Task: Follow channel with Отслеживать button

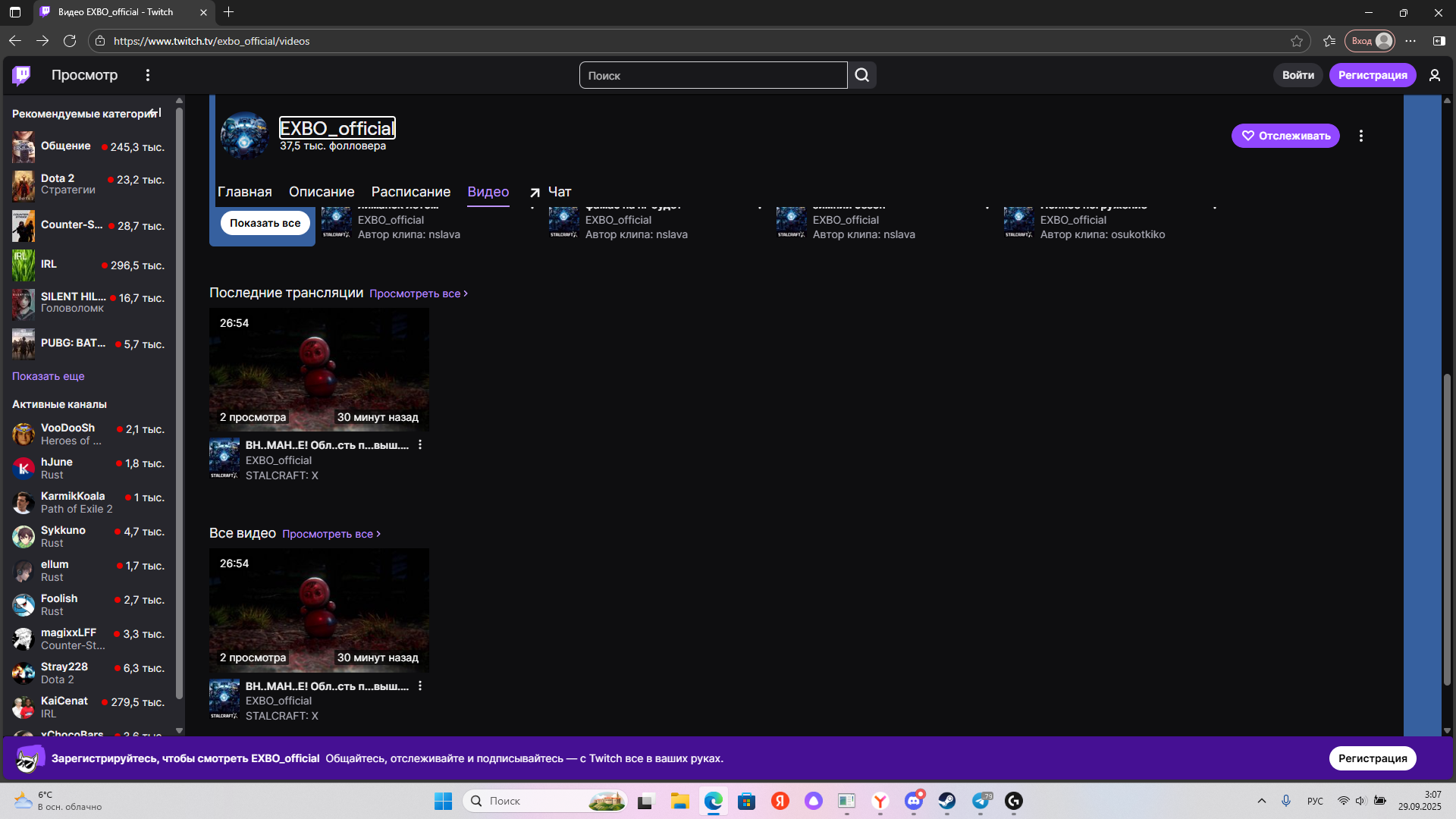Action: (1285, 136)
